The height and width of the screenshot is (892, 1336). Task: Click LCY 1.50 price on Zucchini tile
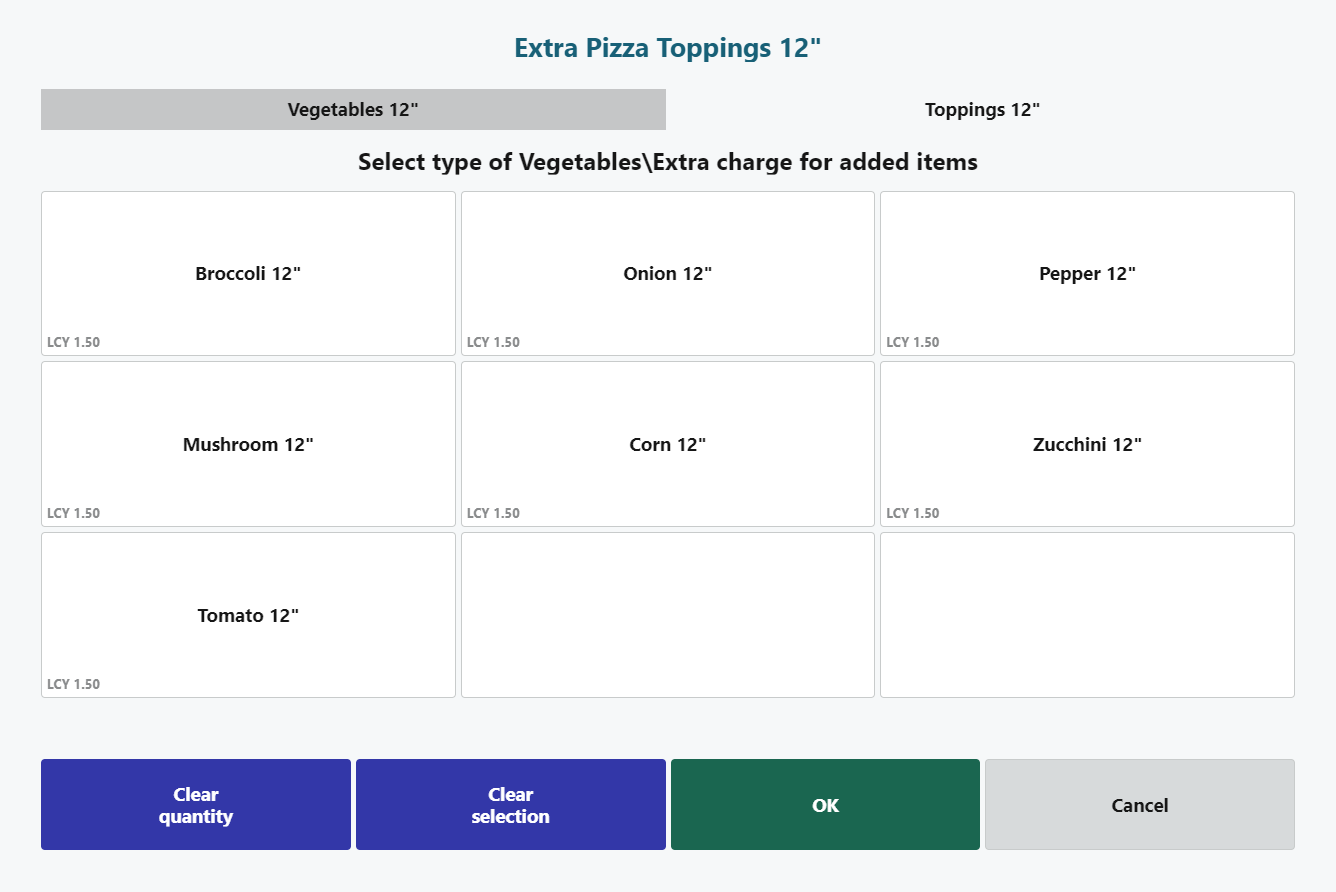[912, 513]
